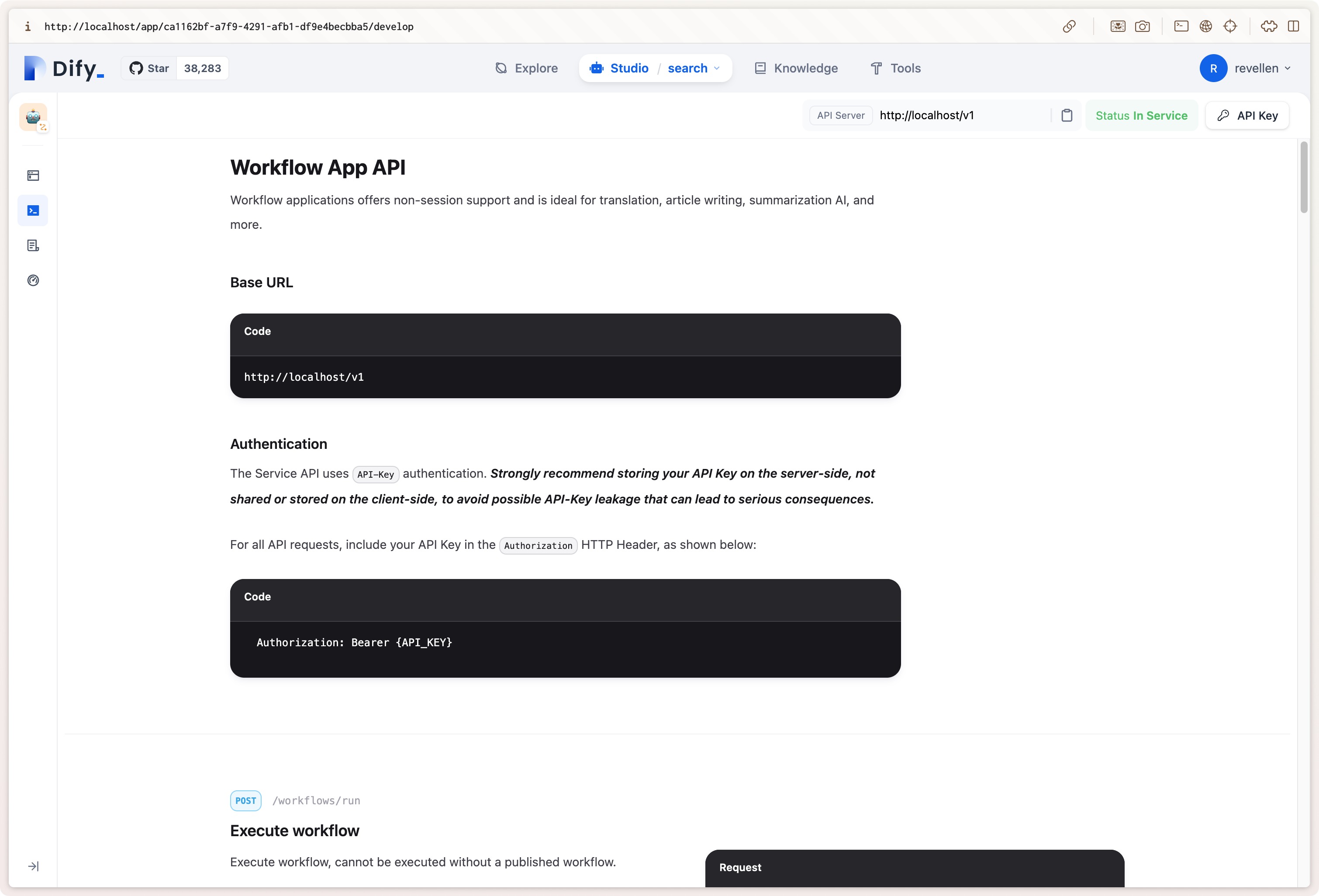
Task: Click the GitHub Star button
Action: (x=149, y=68)
